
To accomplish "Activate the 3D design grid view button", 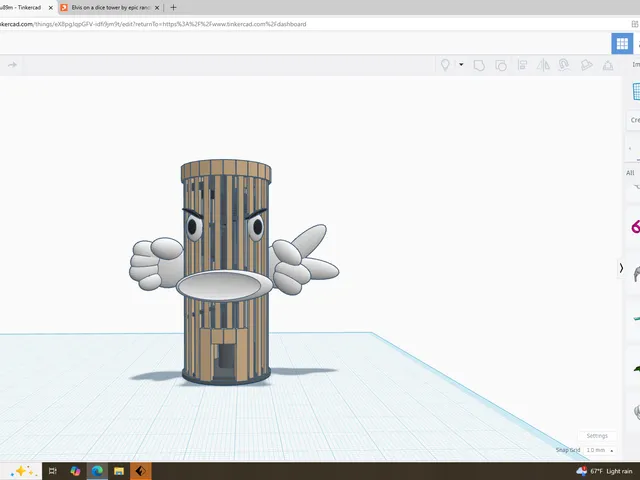I will click(622, 43).
